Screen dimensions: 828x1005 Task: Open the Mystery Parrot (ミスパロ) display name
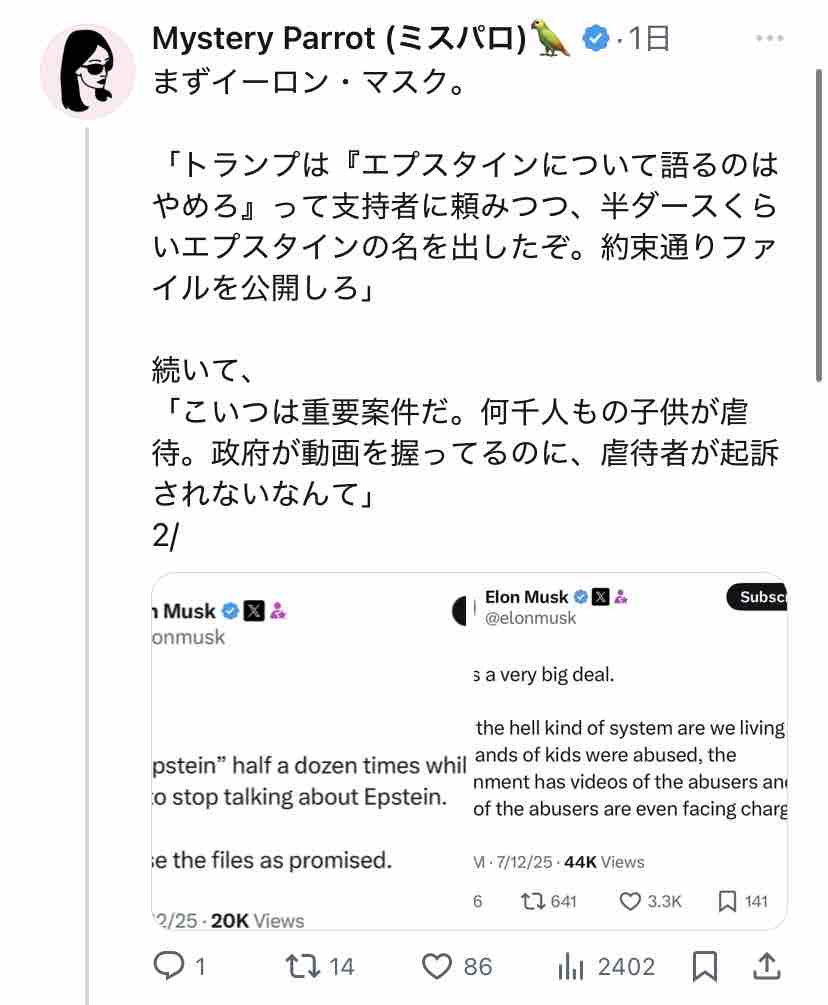pos(339,38)
